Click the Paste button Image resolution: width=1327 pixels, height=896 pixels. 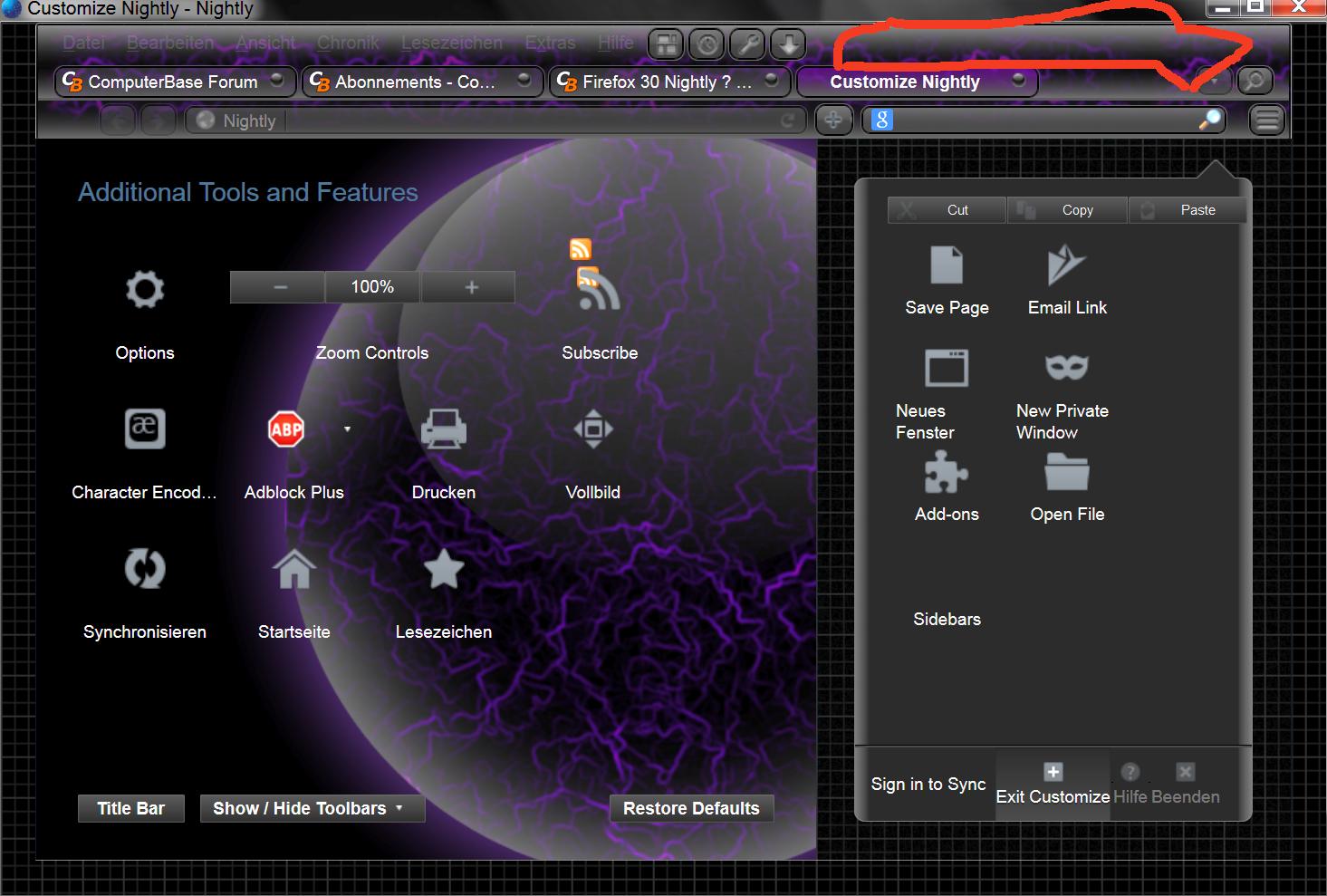1188,210
